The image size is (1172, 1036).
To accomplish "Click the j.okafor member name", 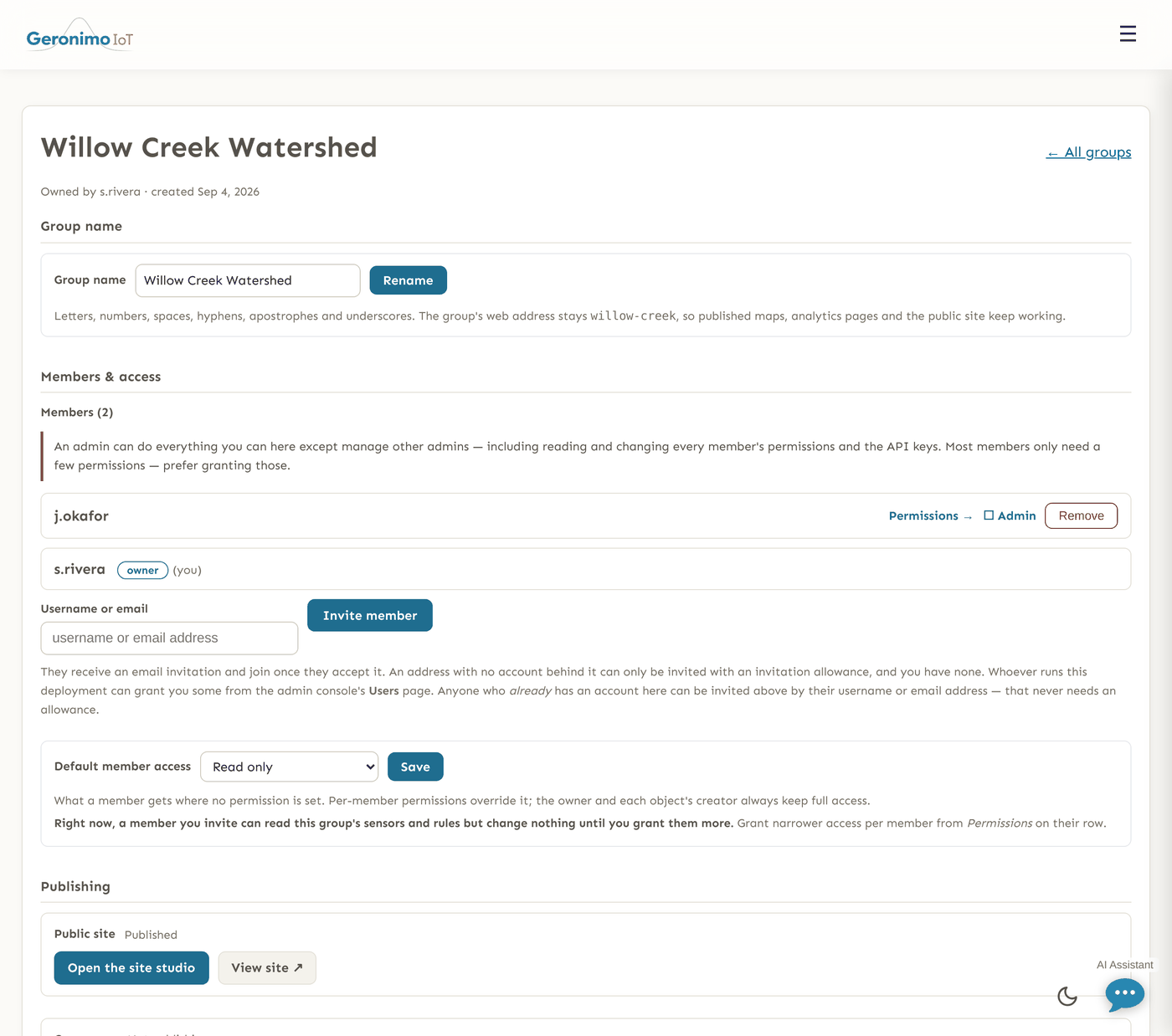I will point(81,515).
